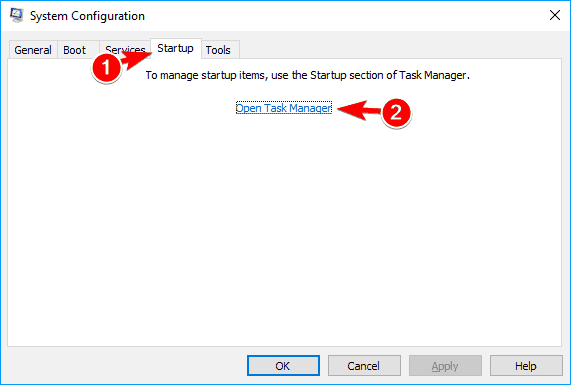Screen dimensions: 571x385
Task: Click the 'To manage startup items' message text
Action: (x=308, y=75)
